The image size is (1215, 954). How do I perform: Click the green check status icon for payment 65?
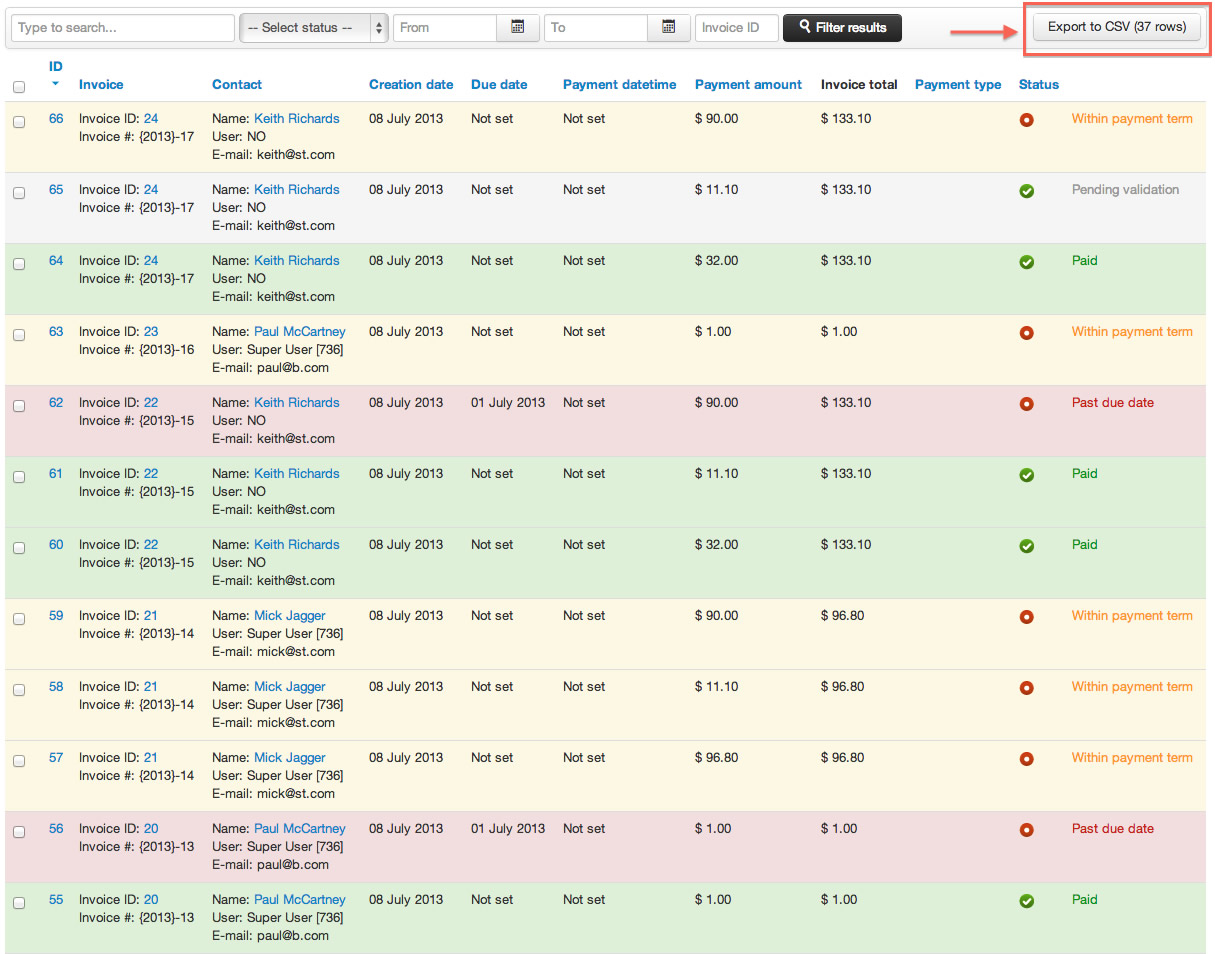(x=1026, y=191)
